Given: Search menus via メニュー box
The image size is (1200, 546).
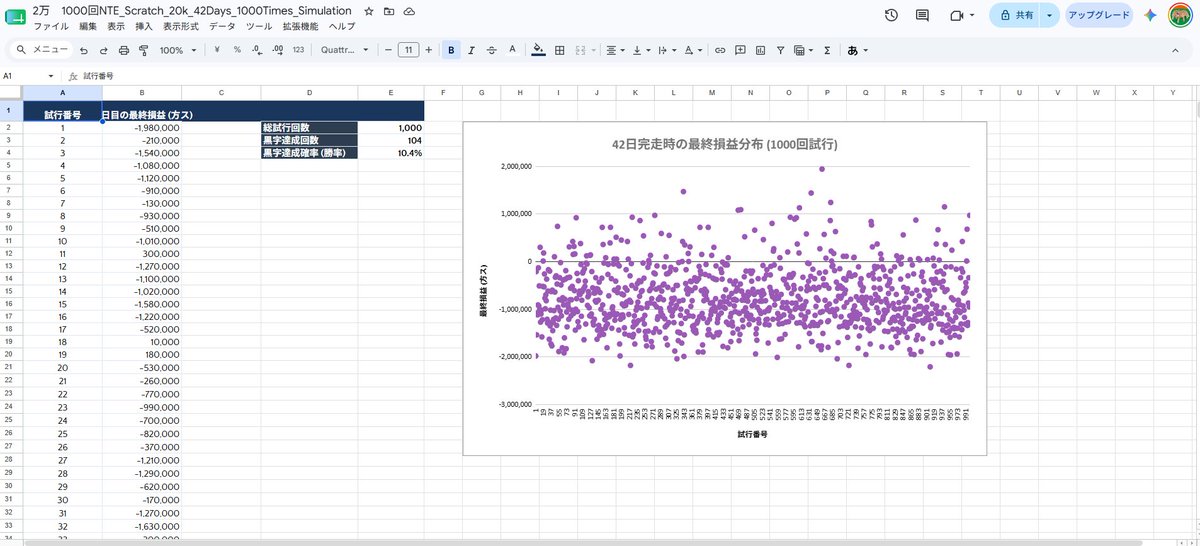Looking at the screenshot, I should pos(40,49).
